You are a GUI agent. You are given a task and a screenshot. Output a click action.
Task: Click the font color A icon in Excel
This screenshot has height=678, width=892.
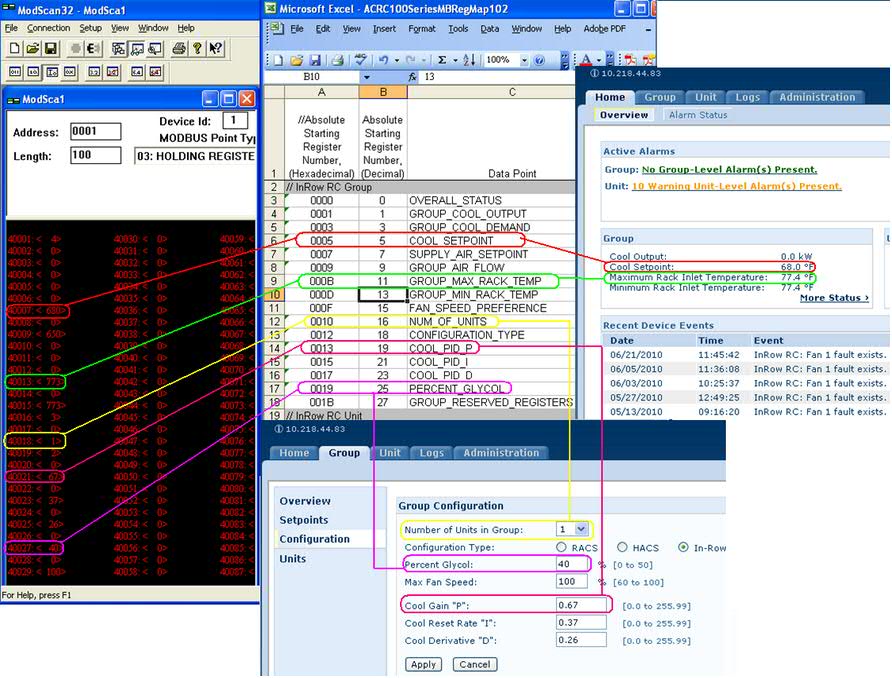pos(585,60)
